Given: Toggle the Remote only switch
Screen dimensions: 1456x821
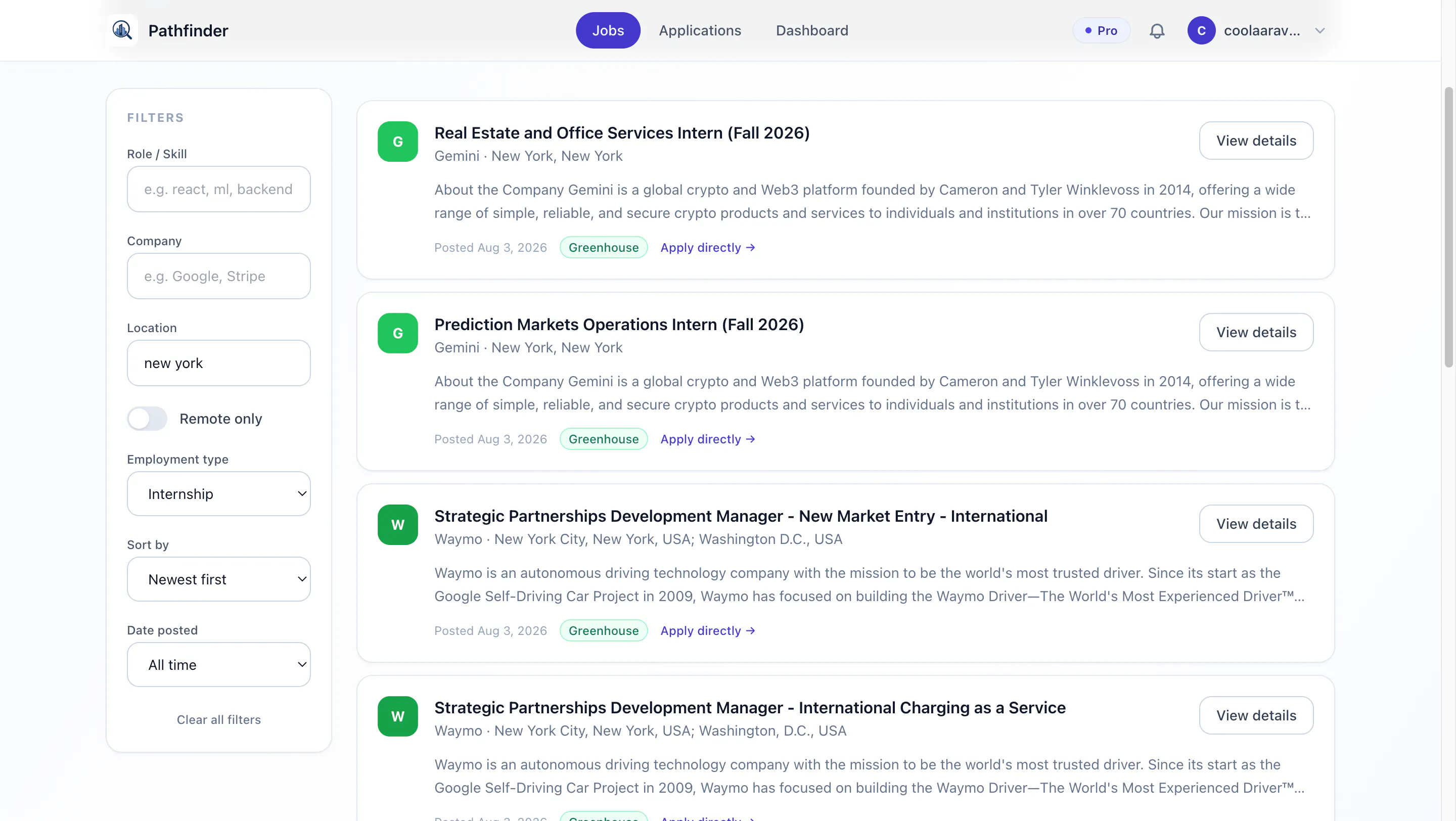Looking at the screenshot, I should (147, 419).
